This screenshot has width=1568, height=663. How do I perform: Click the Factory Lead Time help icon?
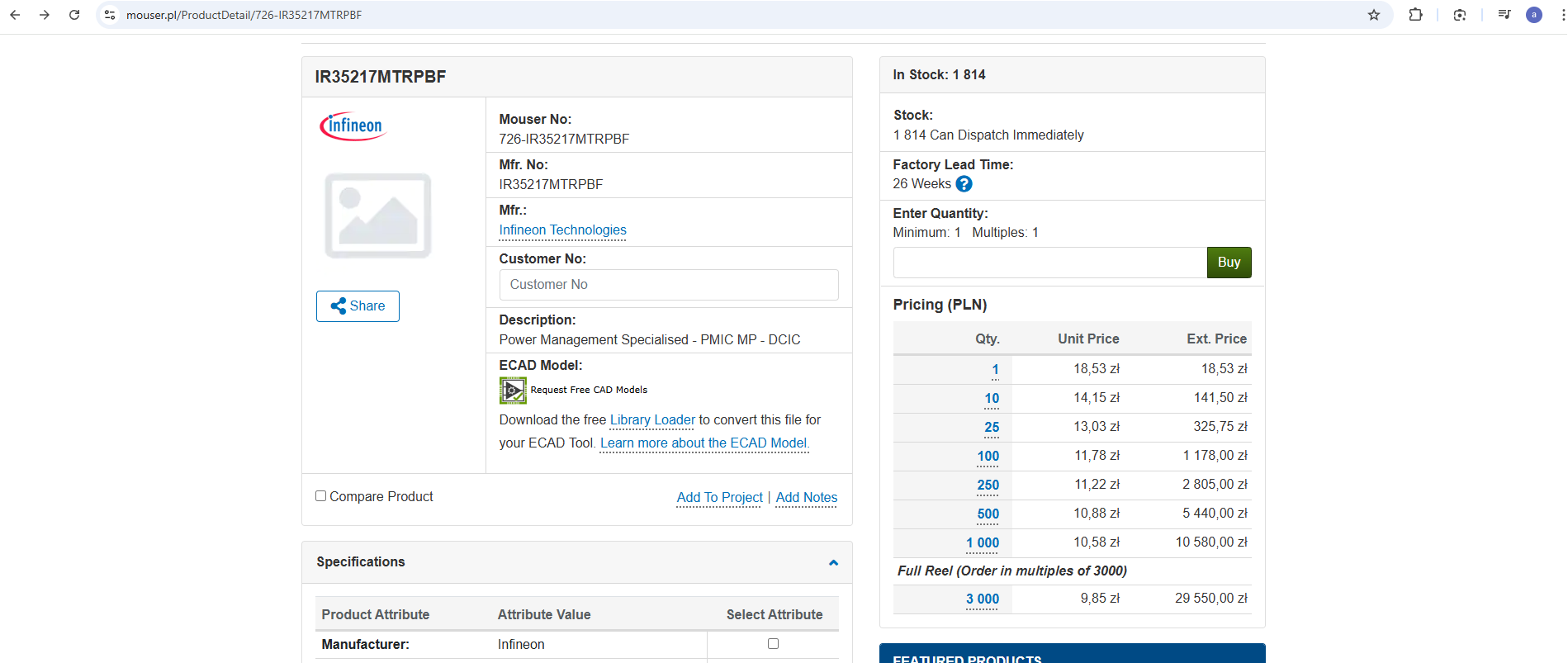click(964, 184)
